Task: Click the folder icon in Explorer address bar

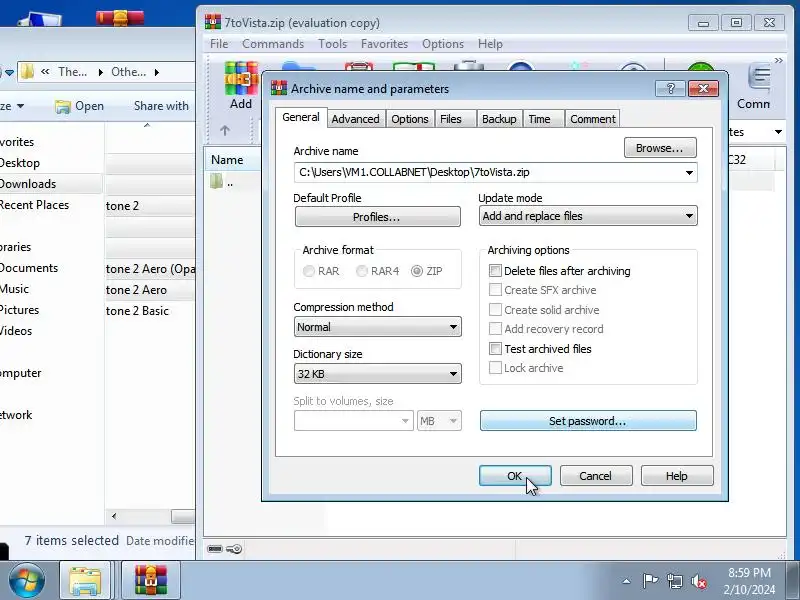Action: [28, 72]
